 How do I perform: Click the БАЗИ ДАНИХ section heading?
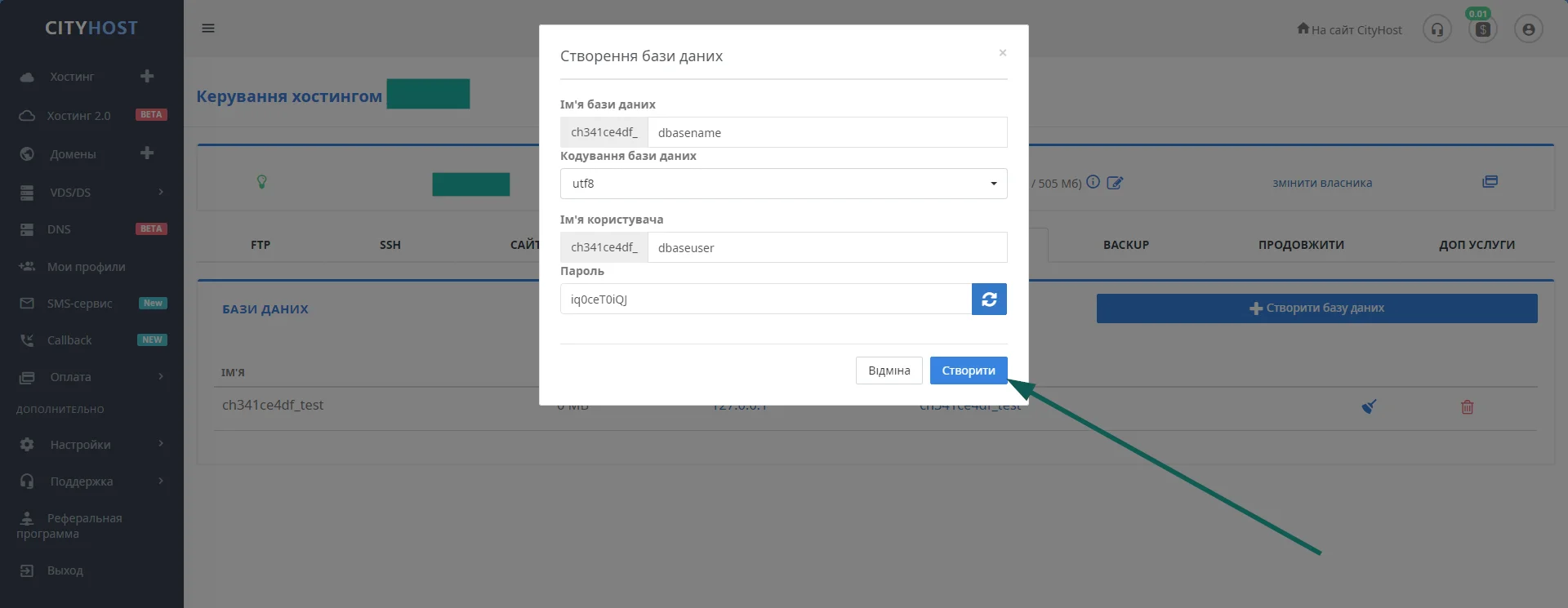pos(265,309)
